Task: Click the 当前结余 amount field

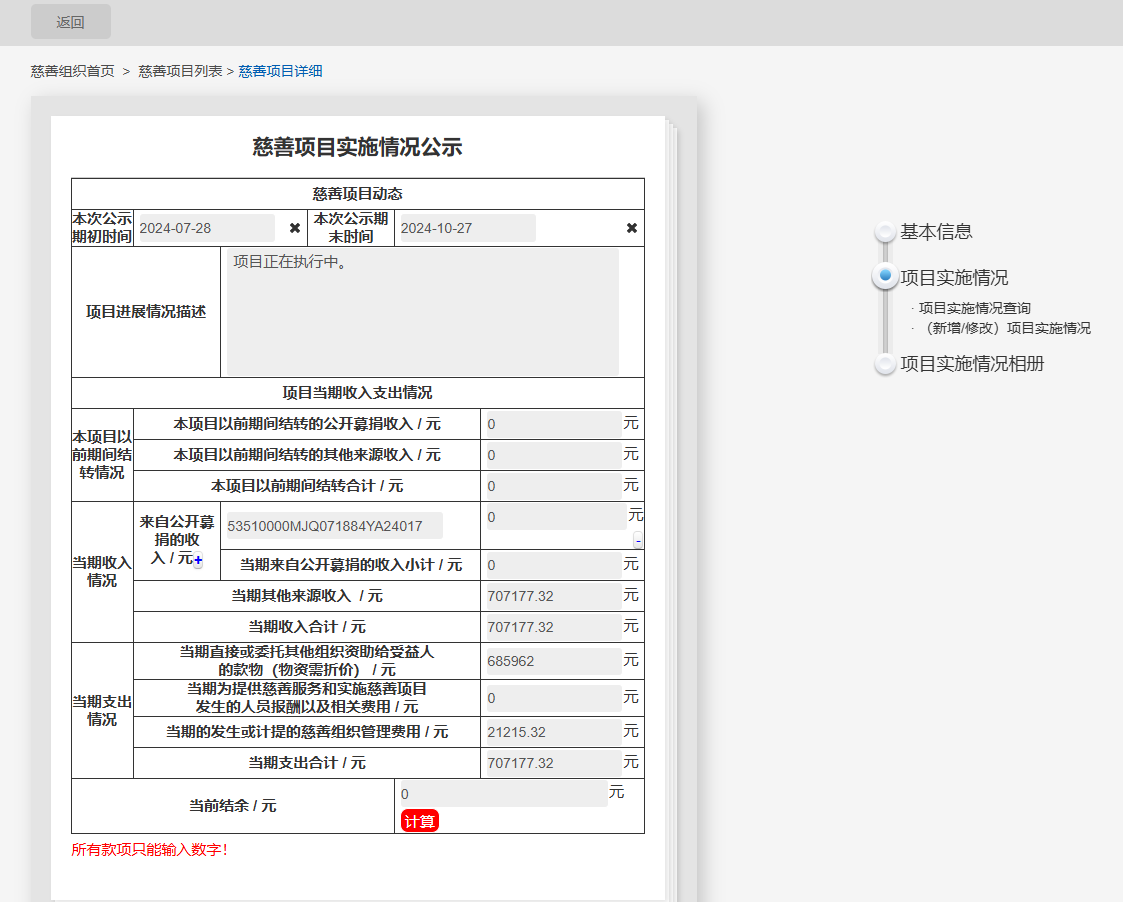Action: click(x=503, y=794)
